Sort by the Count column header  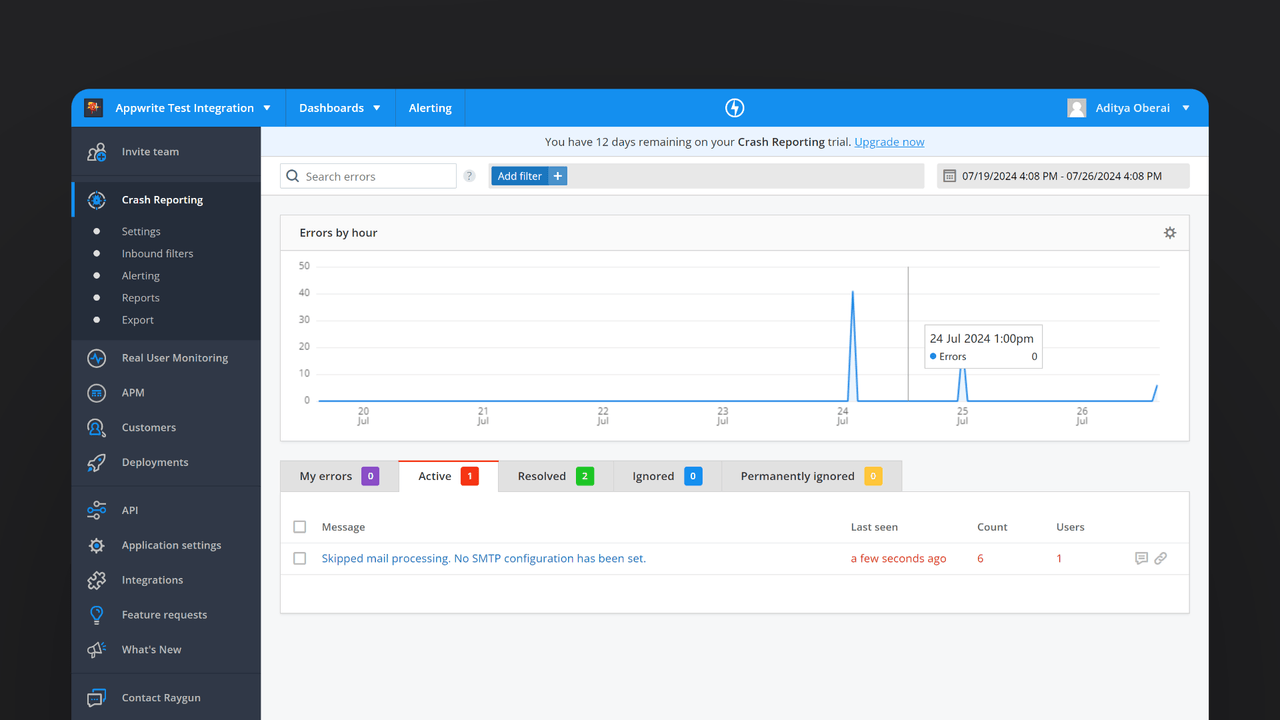pos(992,527)
